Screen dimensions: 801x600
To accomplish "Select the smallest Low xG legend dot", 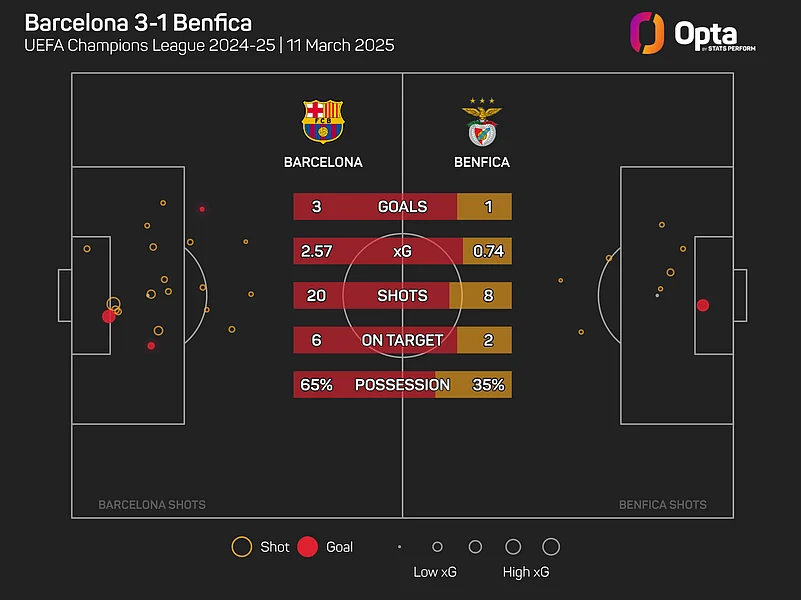I will [399, 547].
